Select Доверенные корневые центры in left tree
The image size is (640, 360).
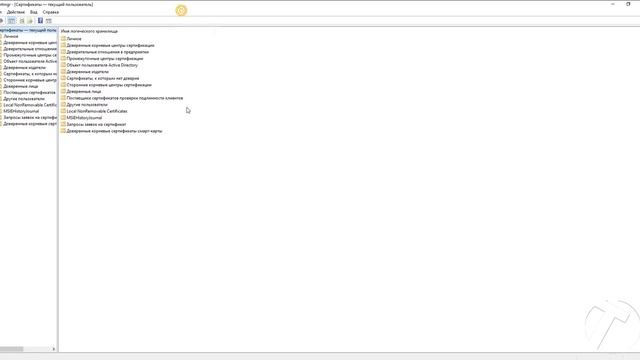30,42
